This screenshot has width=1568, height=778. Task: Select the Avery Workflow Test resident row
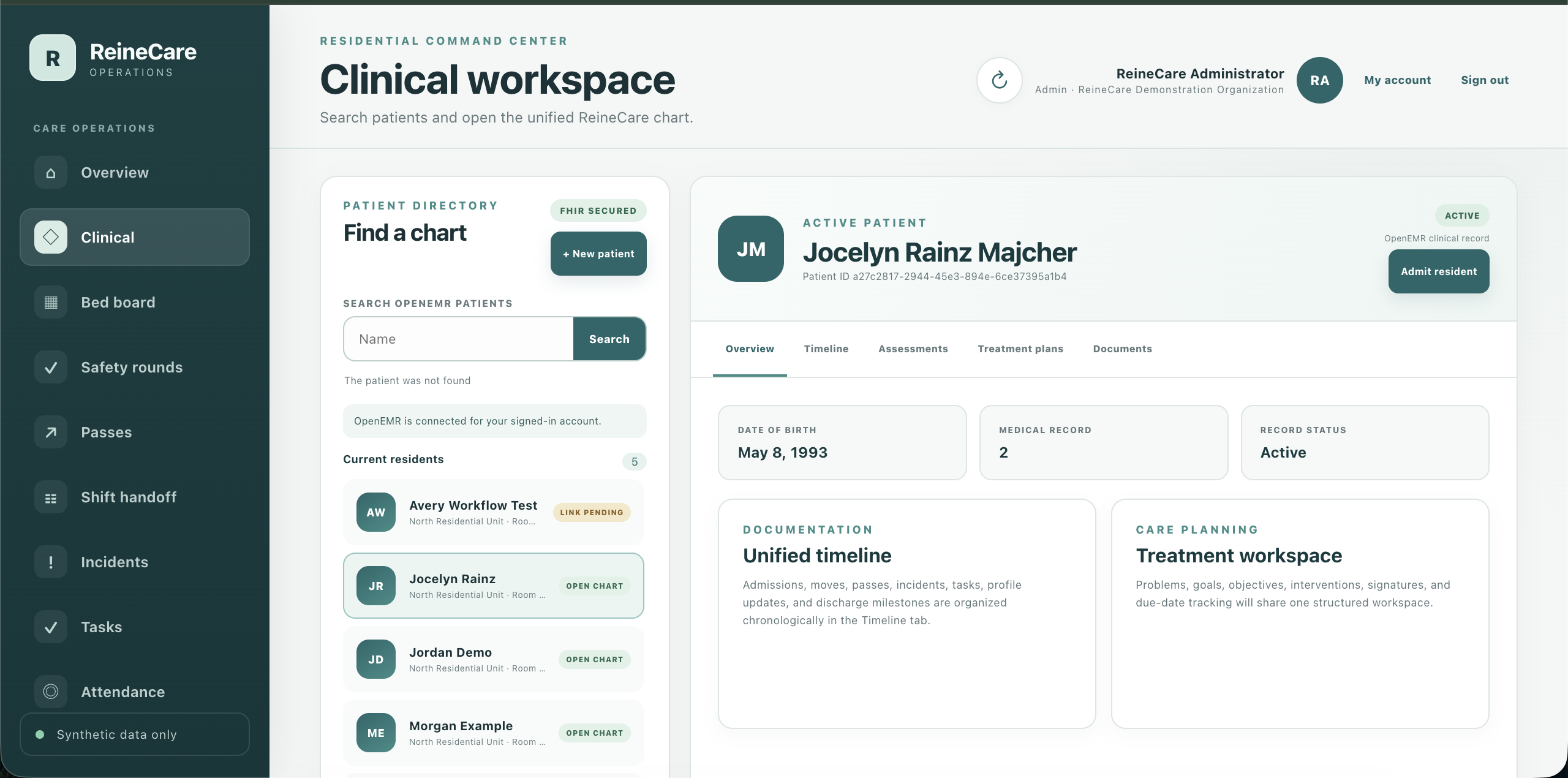coord(494,512)
